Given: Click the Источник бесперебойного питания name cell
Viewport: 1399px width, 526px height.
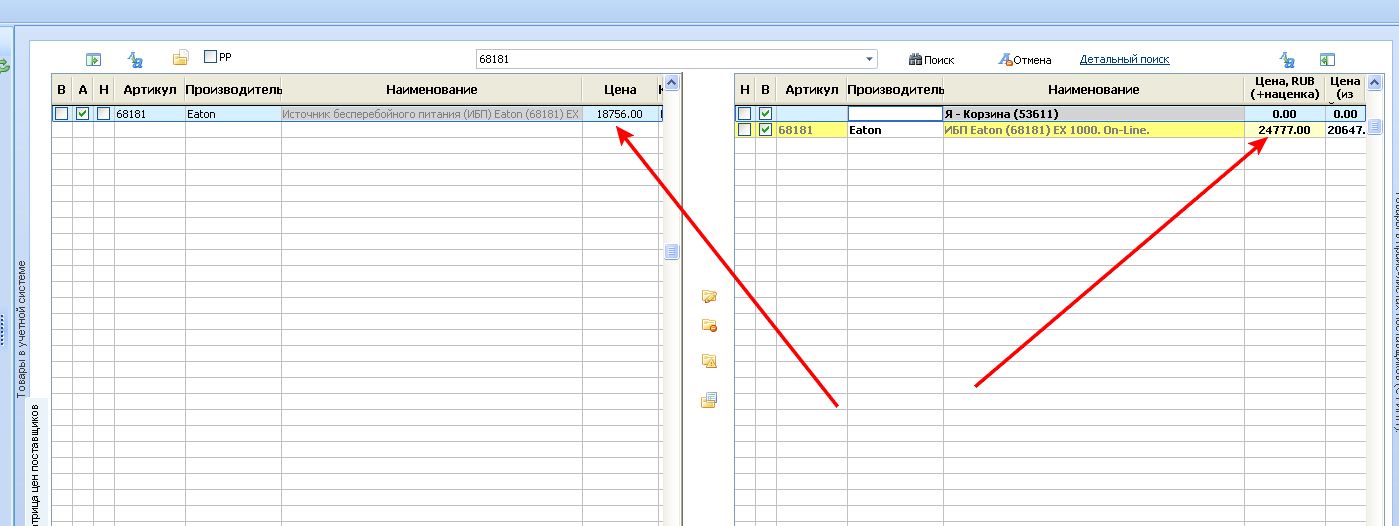Looking at the screenshot, I should pos(431,114).
